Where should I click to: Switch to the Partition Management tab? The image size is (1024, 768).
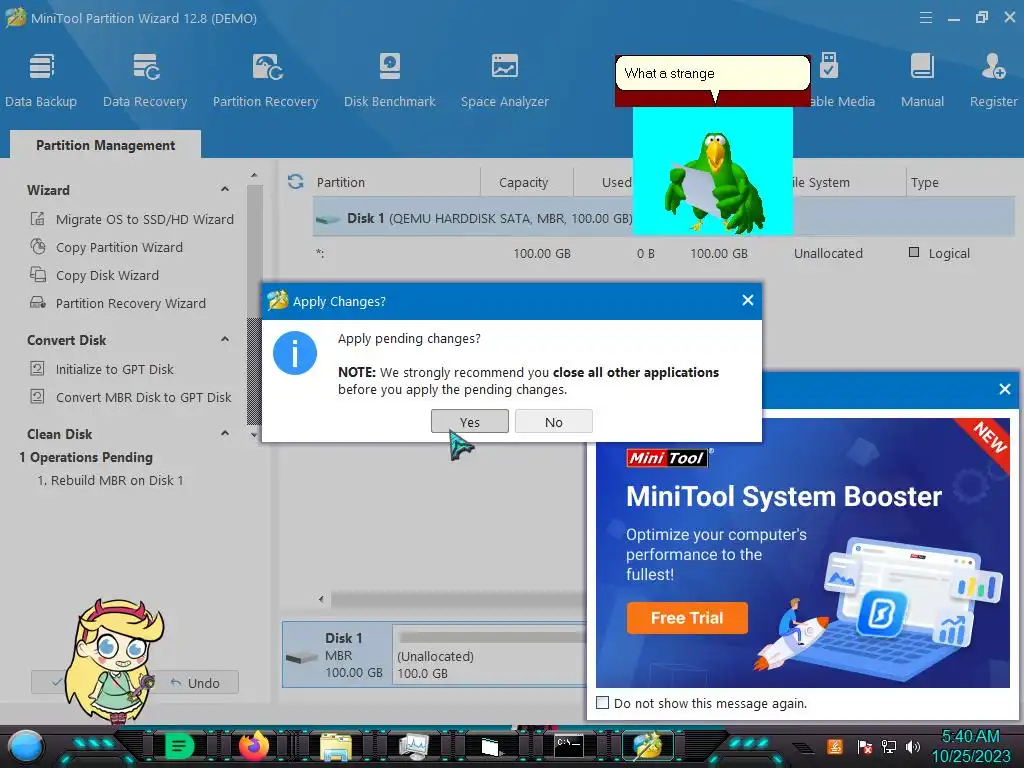[x=105, y=145]
